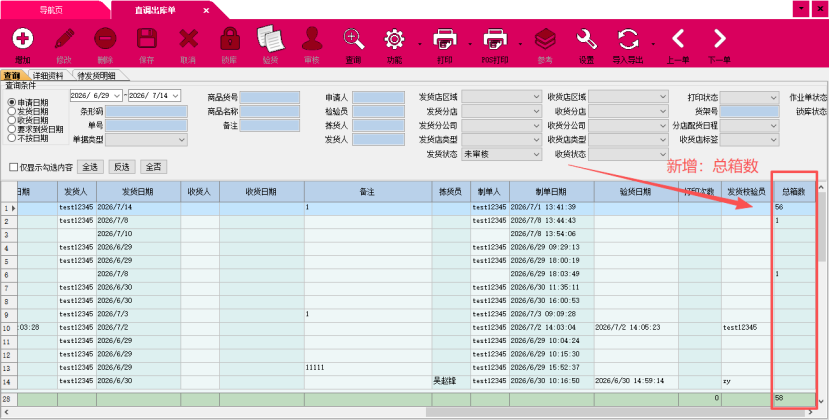Open the 收货状态 dropdown
The image size is (829, 420).
coord(629,154)
